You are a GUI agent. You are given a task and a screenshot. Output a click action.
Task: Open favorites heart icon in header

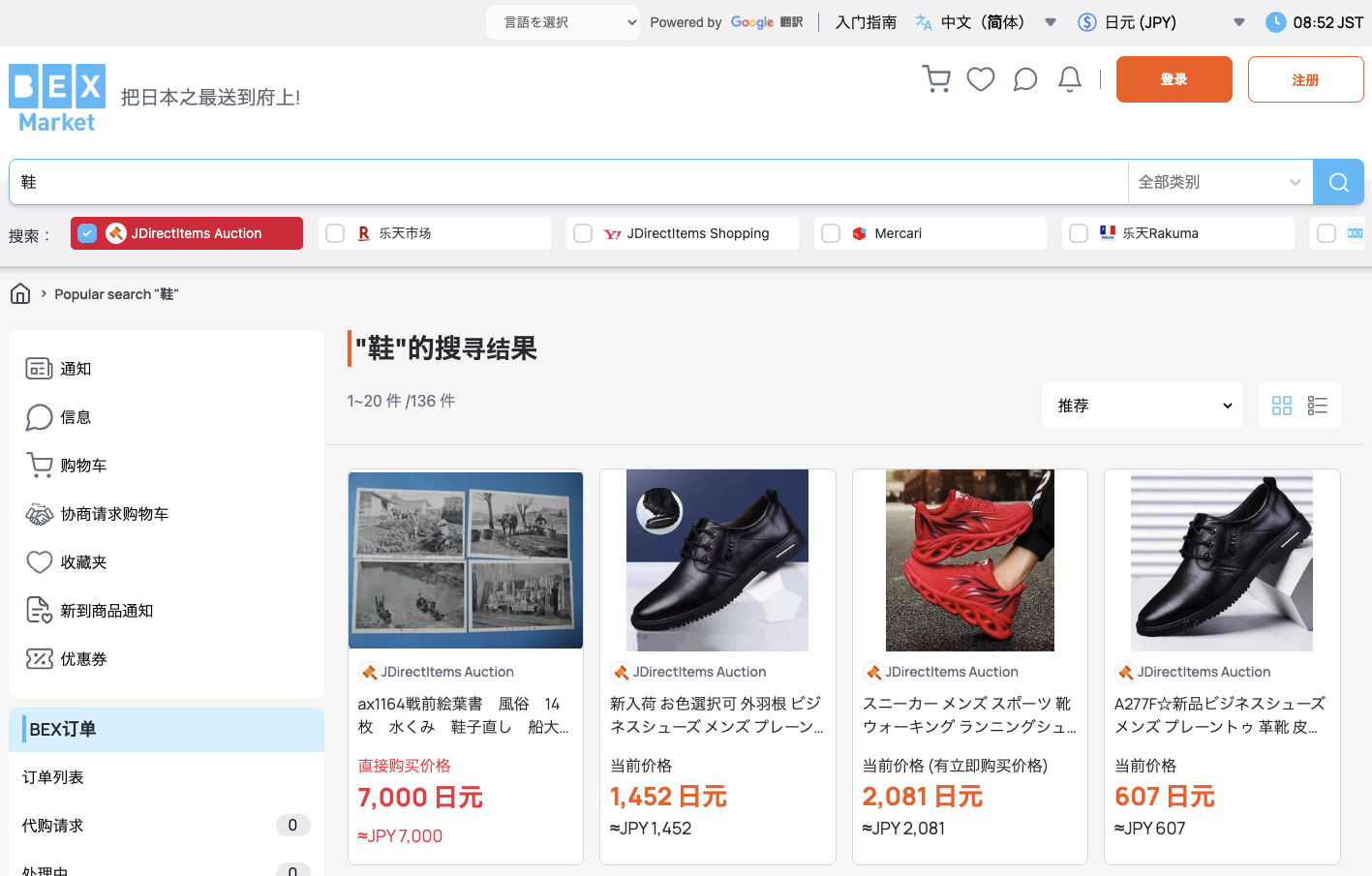[x=981, y=79]
